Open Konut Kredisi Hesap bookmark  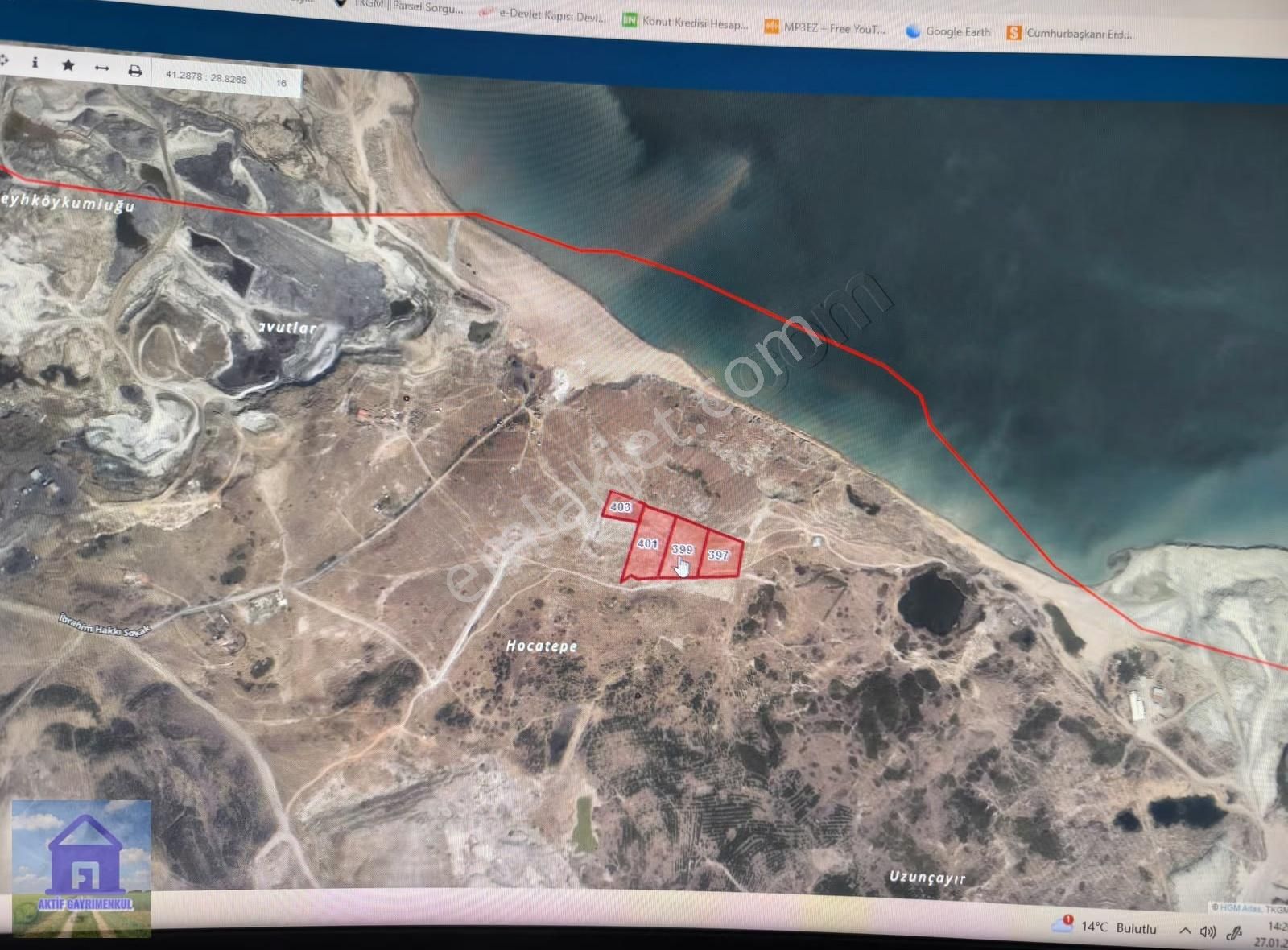pyautogui.click(x=686, y=23)
